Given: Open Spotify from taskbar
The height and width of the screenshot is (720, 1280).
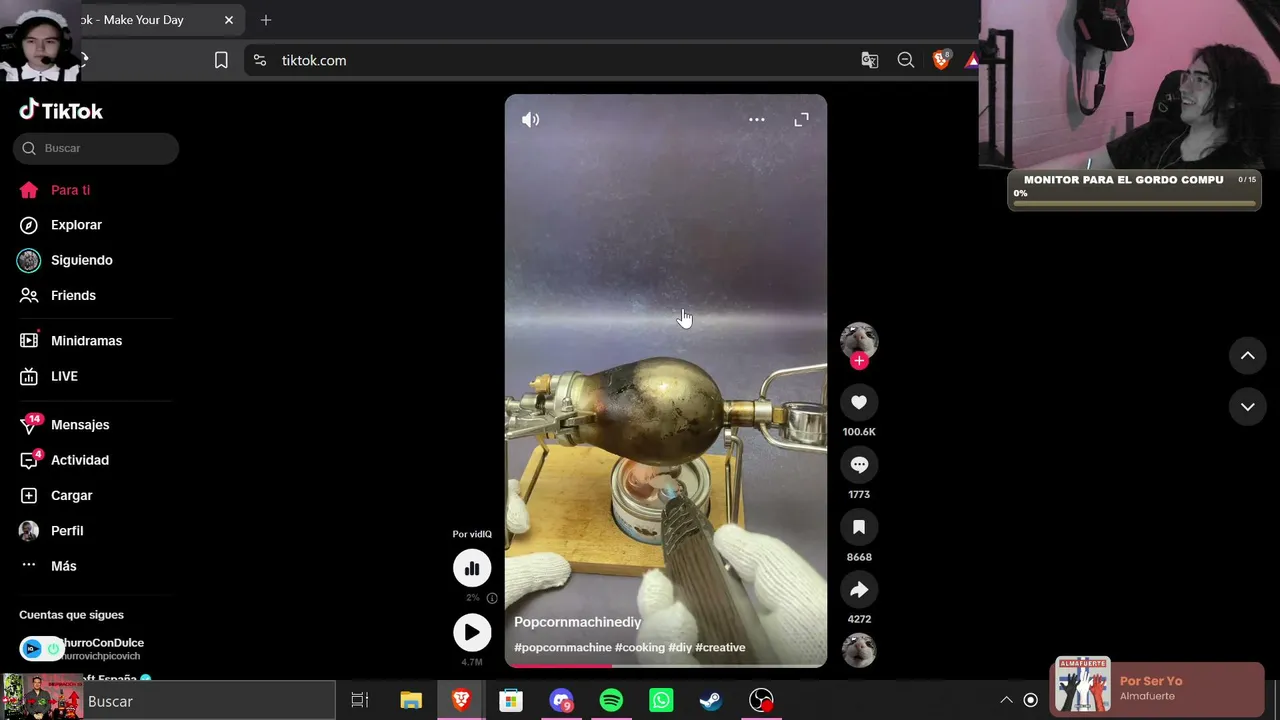Looking at the screenshot, I should pyautogui.click(x=611, y=701).
